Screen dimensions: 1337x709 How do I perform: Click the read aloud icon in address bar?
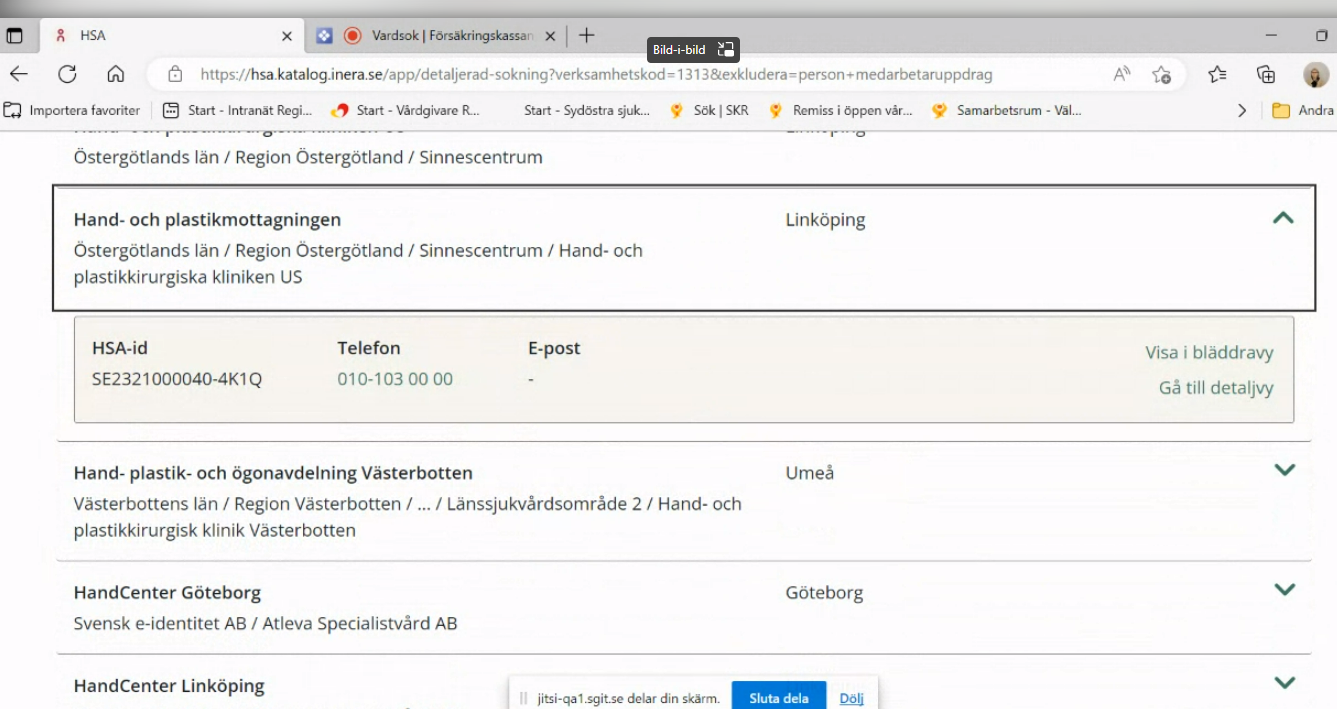coord(1122,74)
